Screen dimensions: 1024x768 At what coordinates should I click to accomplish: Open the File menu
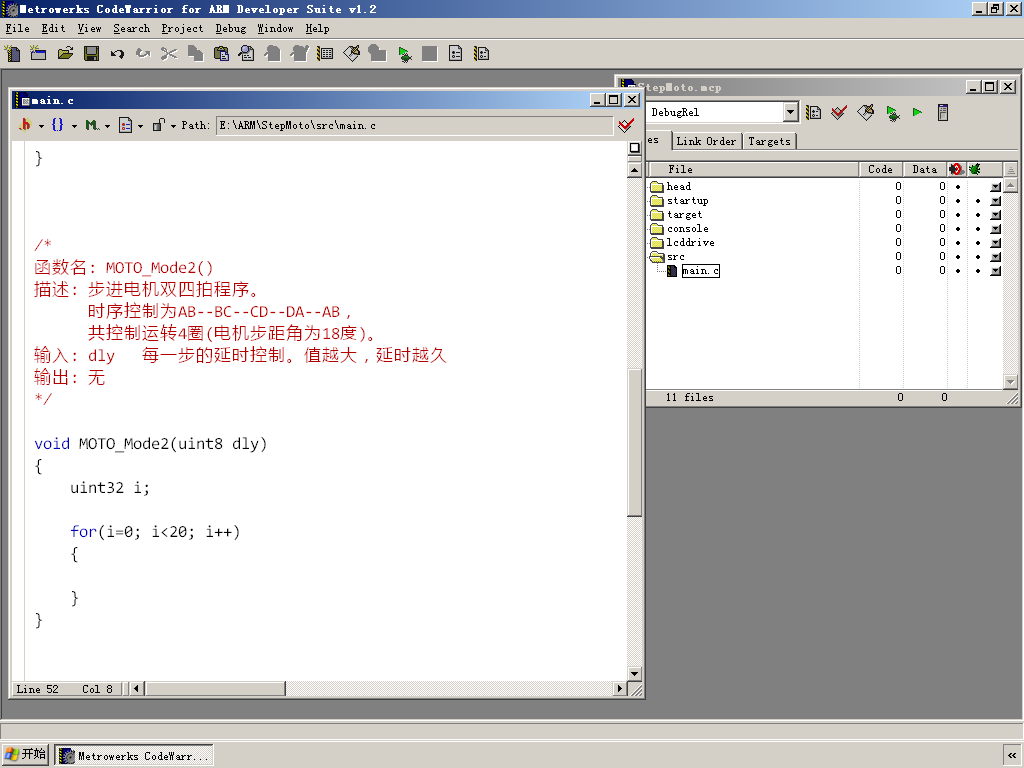coord(18,29)
